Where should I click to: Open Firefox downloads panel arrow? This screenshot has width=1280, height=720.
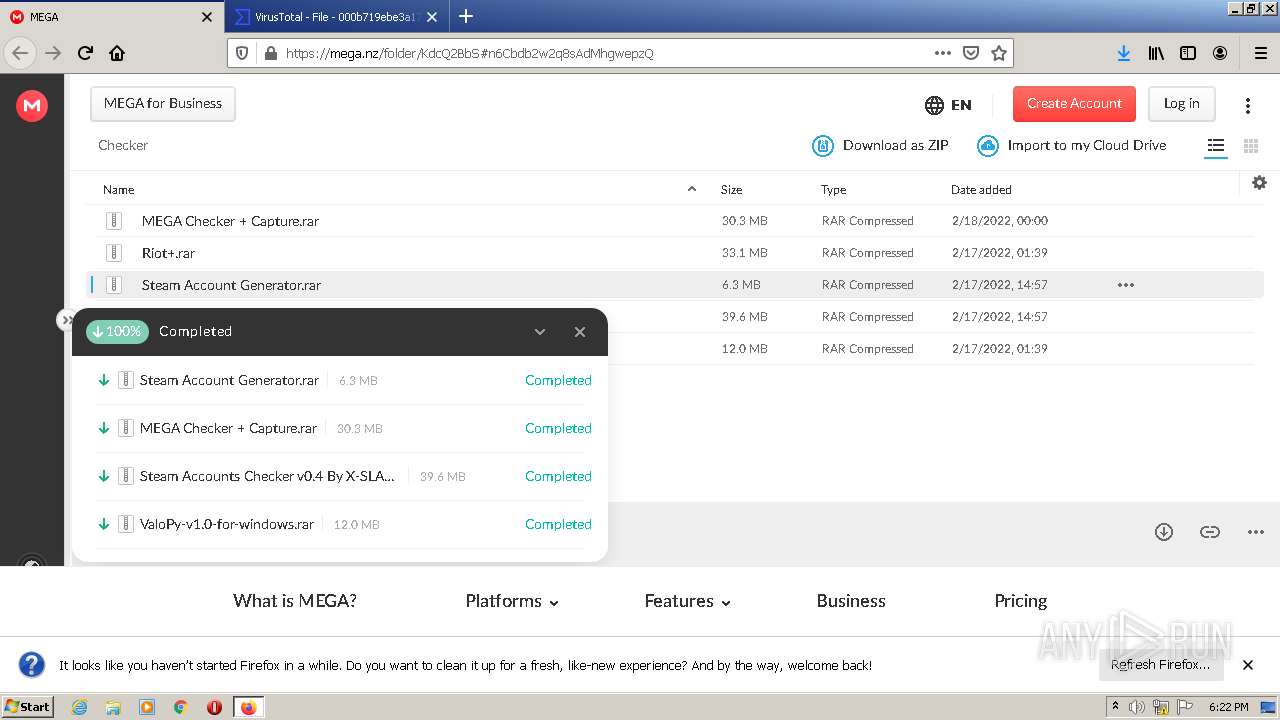[1124, 53]
